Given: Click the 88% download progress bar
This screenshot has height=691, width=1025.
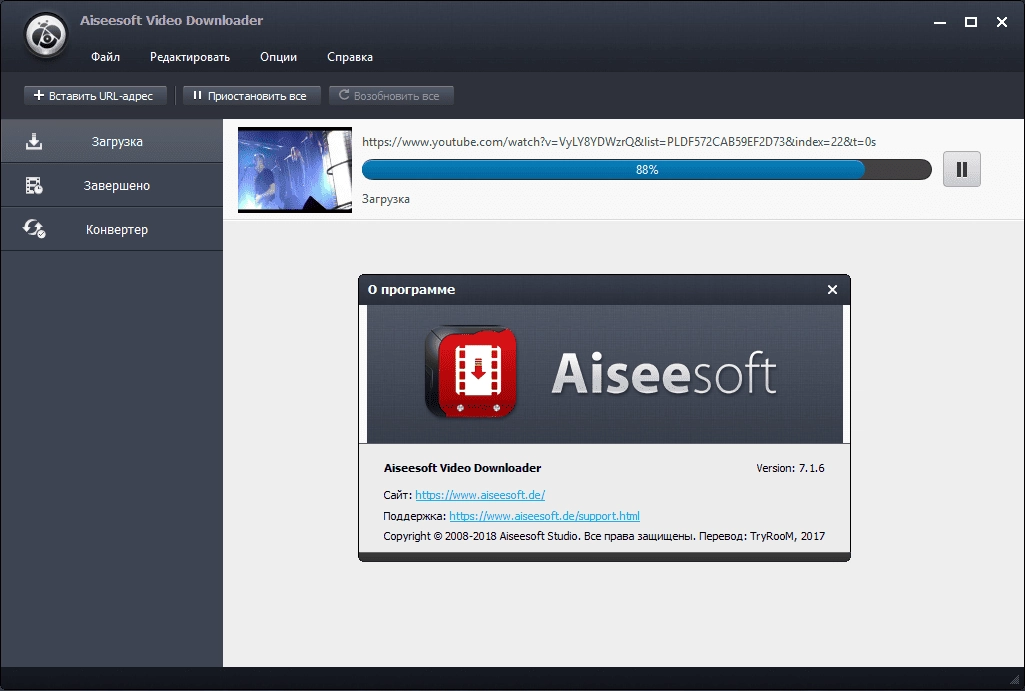Looking at the screenshot, I should (x=647, y=169).
